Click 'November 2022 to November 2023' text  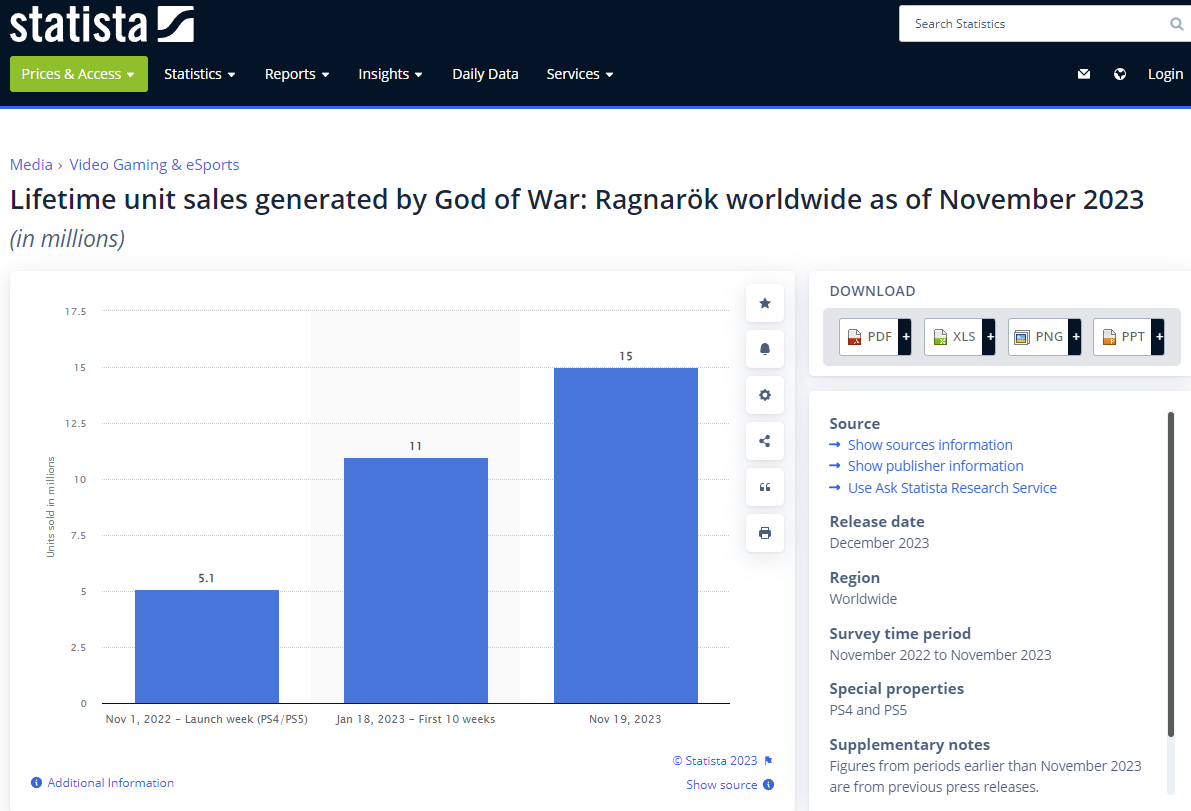(940, 655)
